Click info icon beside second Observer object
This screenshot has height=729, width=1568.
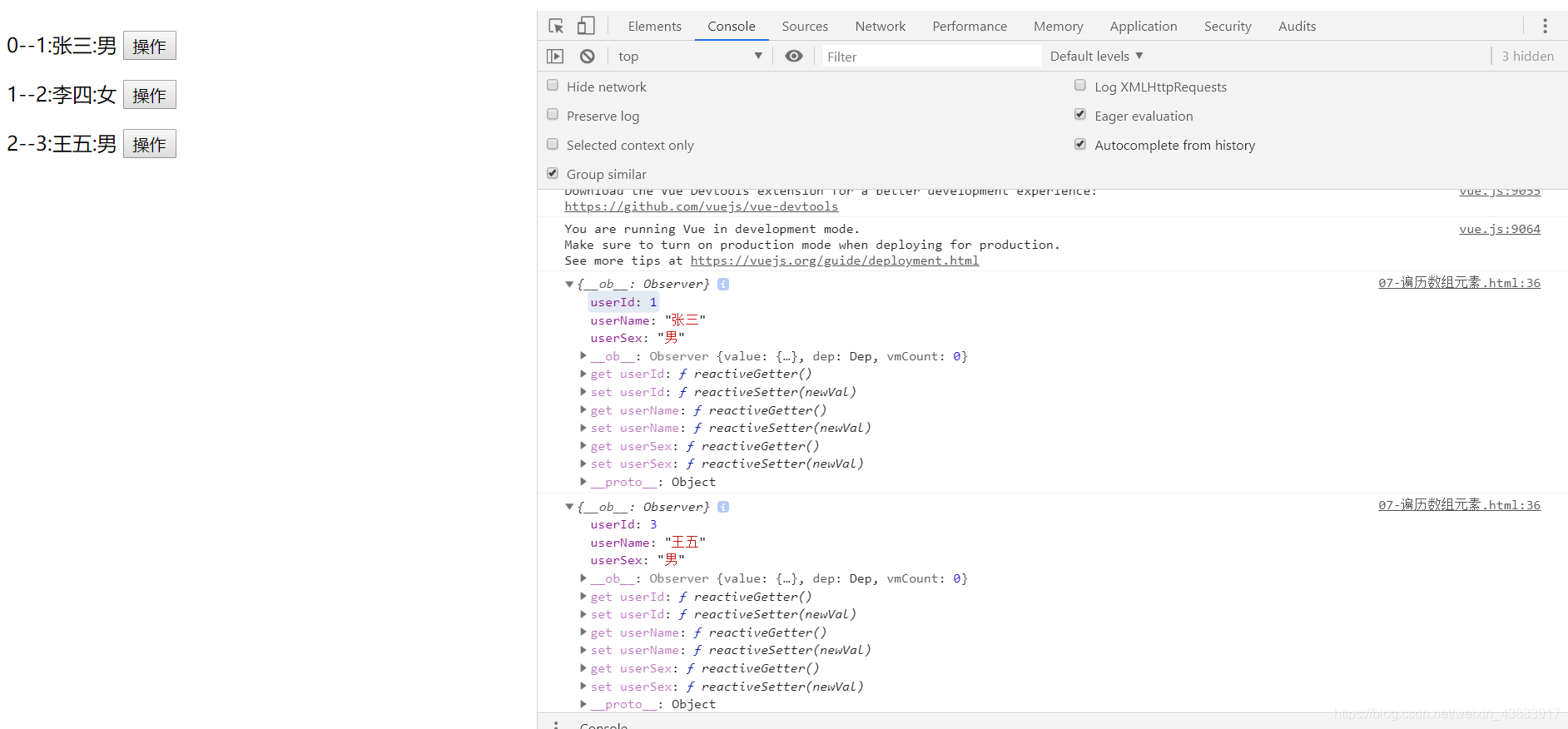(x=723, y=507)
